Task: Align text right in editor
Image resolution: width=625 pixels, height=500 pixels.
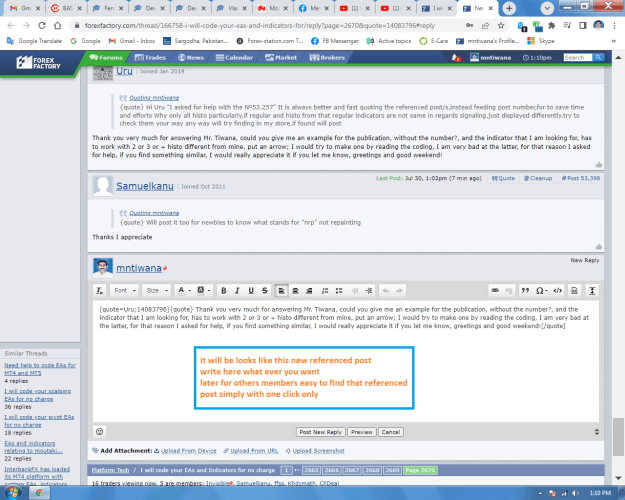Action: [x=309, y=291]
